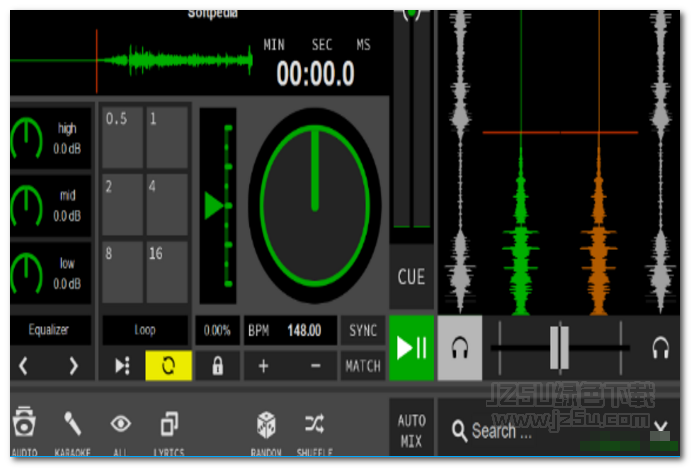691x468 pixels.
Task: Click the right headphone monitor icon
Action: [x=660, y=348]
